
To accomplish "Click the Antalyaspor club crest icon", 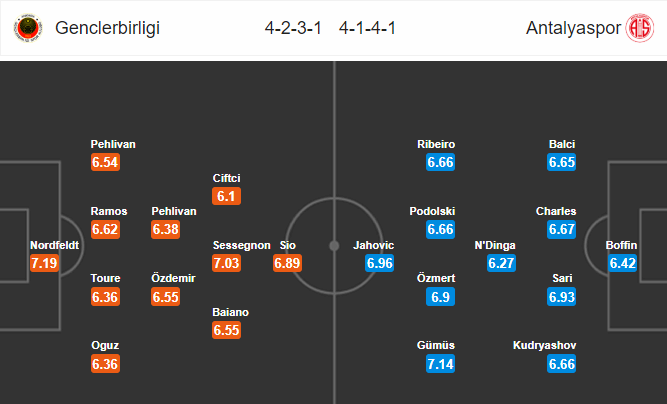I will tap(639, 28).
